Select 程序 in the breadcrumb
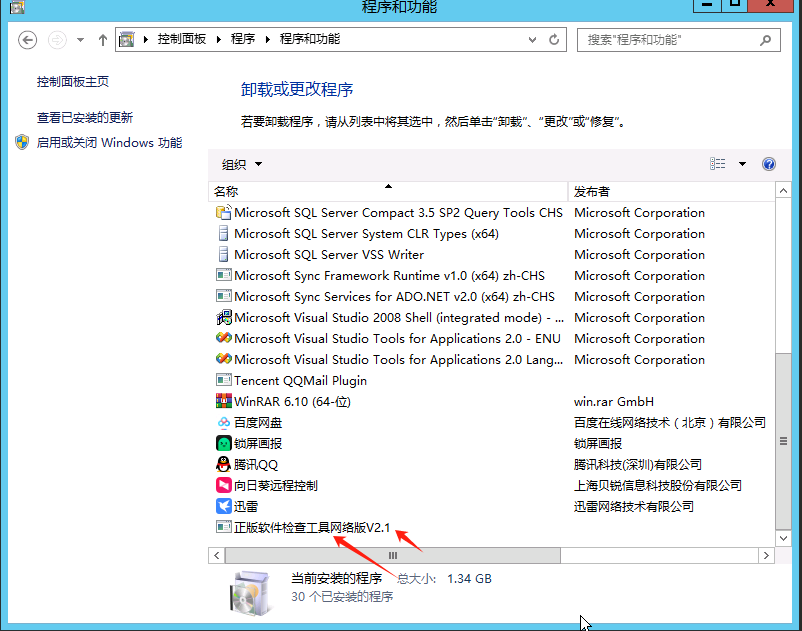The width and height of the screenshot is (802, 631). point(243,39)
